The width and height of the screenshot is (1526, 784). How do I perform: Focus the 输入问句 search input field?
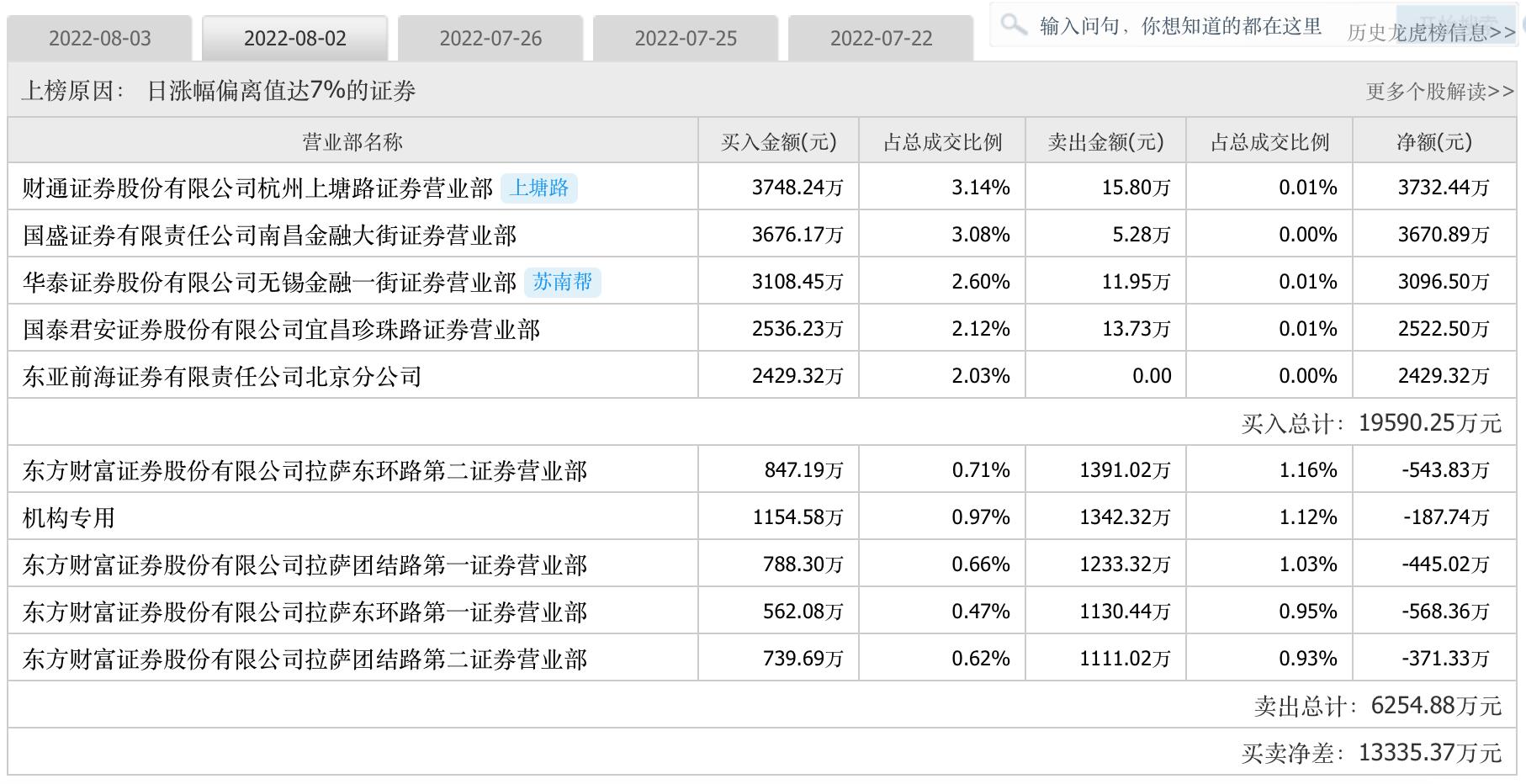[1179, 27]
